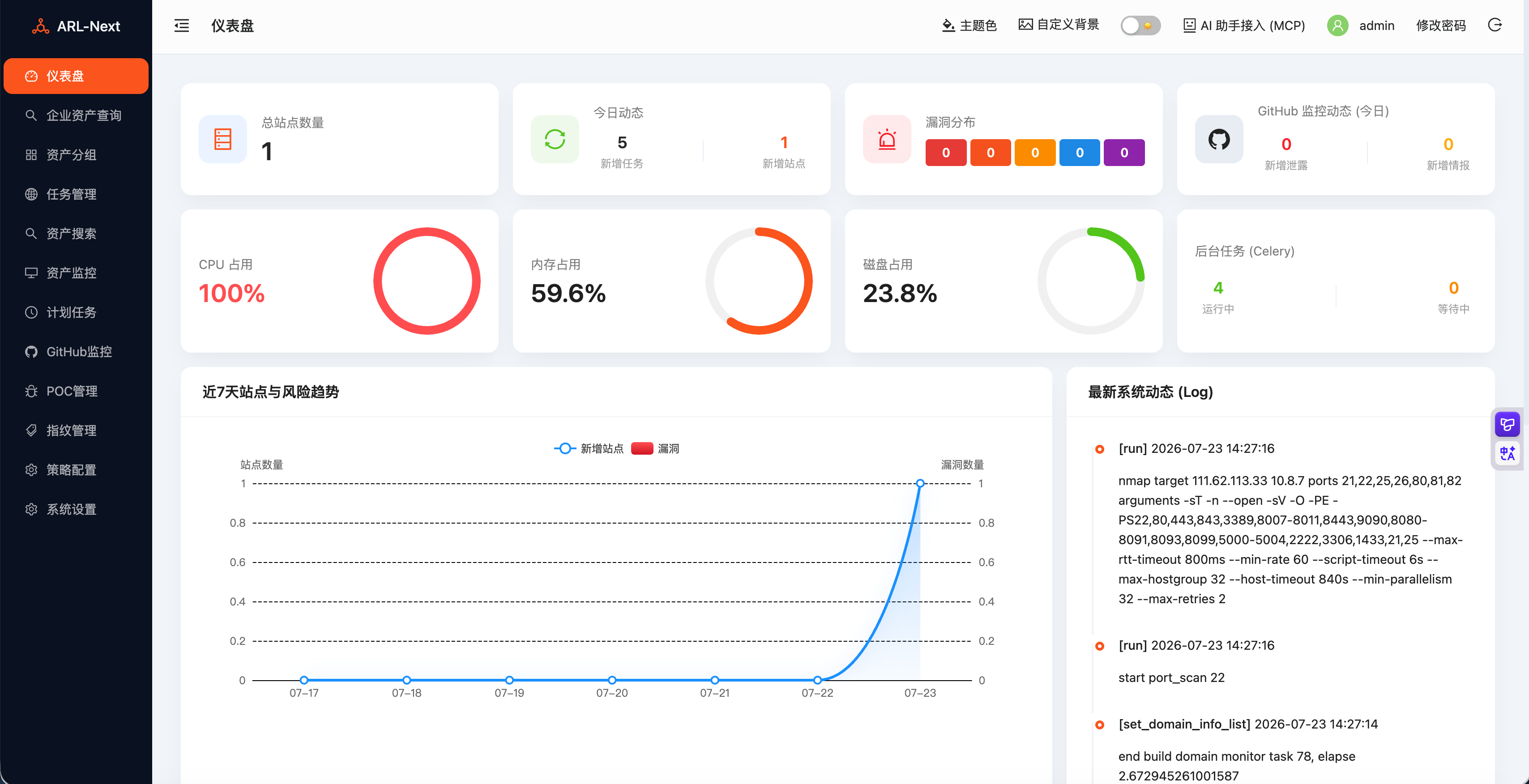Click '[set_domain_info_list]' log heading

[x=1184, y=724]
